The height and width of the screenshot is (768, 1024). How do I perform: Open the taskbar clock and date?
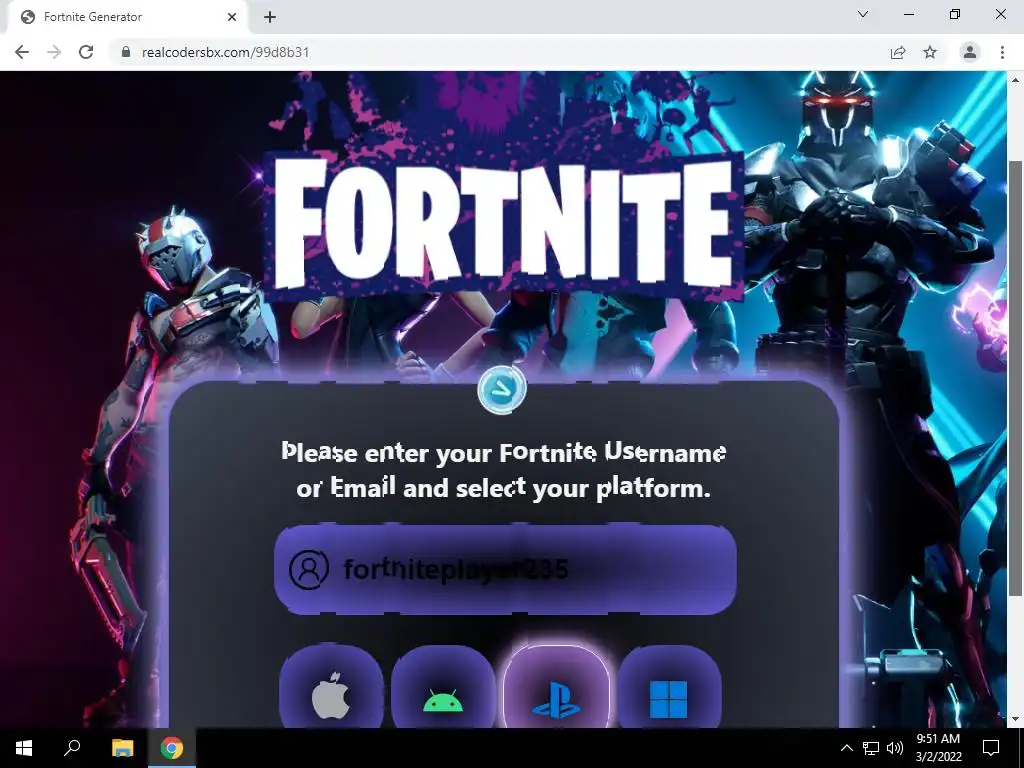tap(938, 748)
